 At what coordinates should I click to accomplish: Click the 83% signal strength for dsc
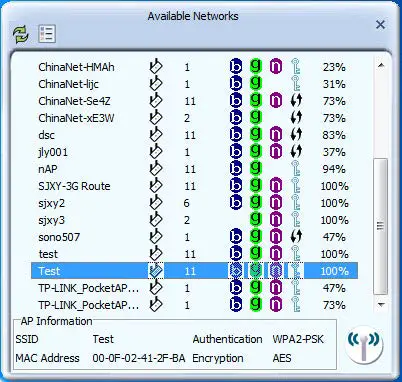pyautogui.click(x=334, y=135)
